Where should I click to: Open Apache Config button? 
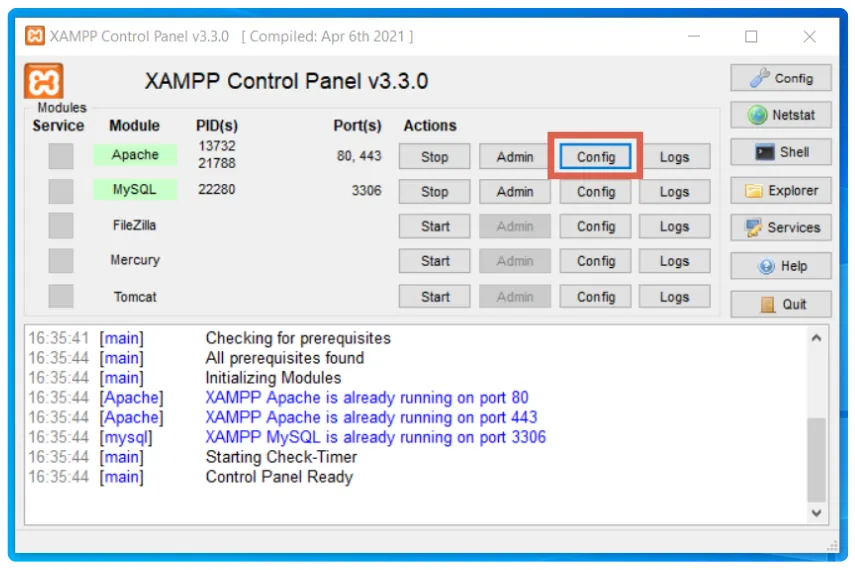point(595,157)
